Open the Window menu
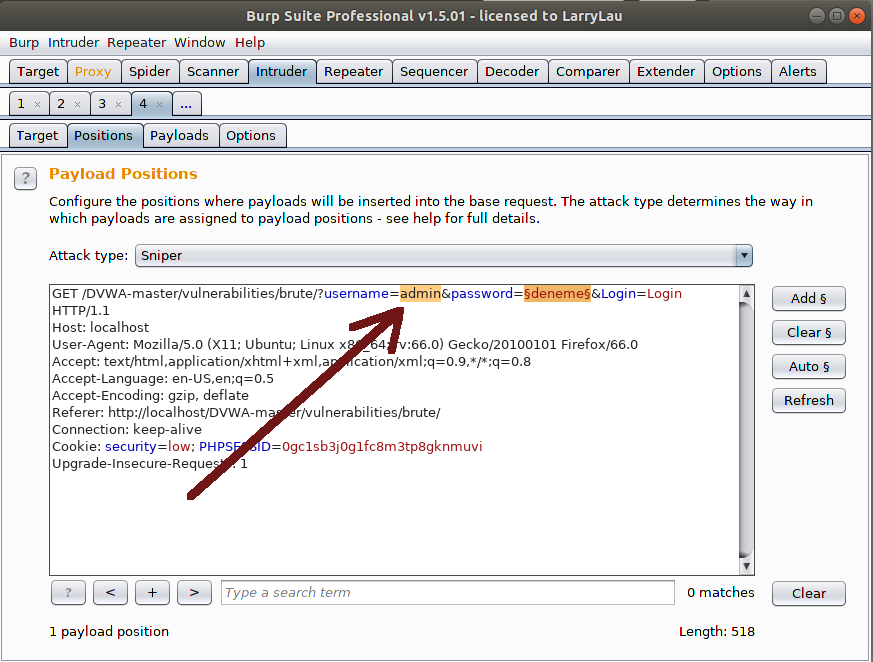The height and width of the screenshot is (662, 873). pyautogui.click(x=199, y=43)
